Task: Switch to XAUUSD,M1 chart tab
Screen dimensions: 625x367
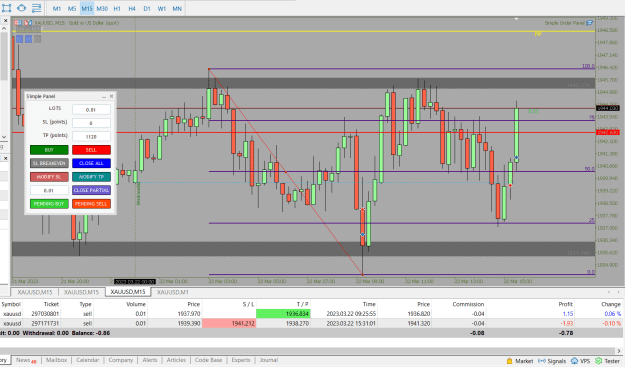Action: (173, 292)
